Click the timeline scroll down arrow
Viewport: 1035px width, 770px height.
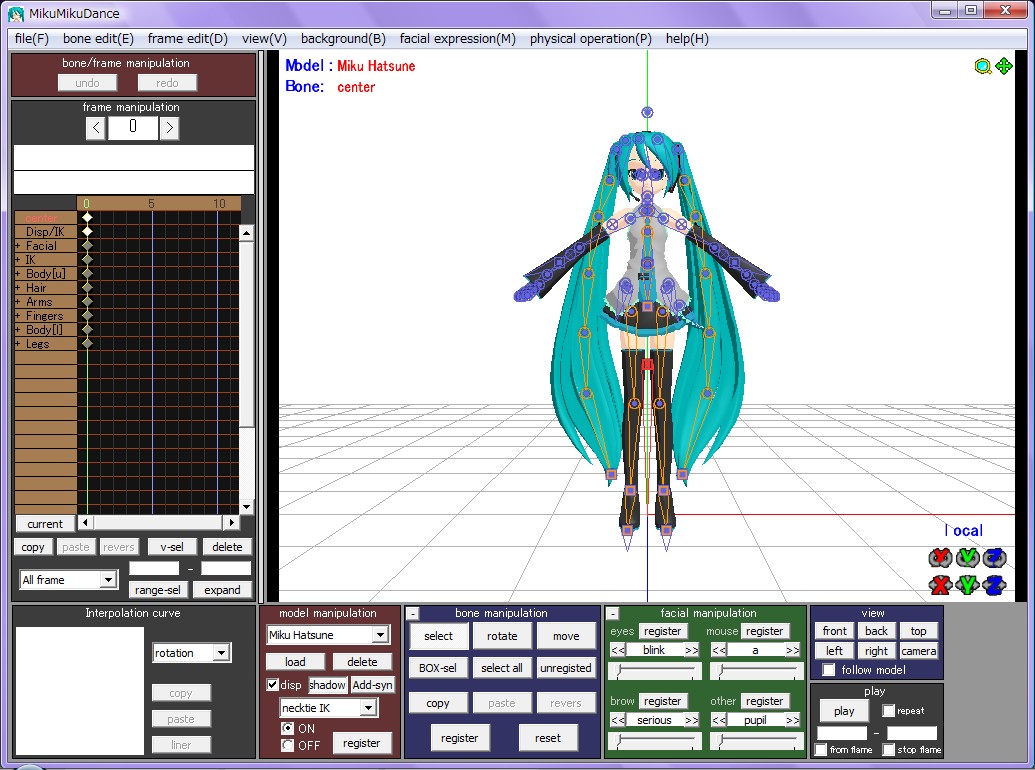point(246,507)
